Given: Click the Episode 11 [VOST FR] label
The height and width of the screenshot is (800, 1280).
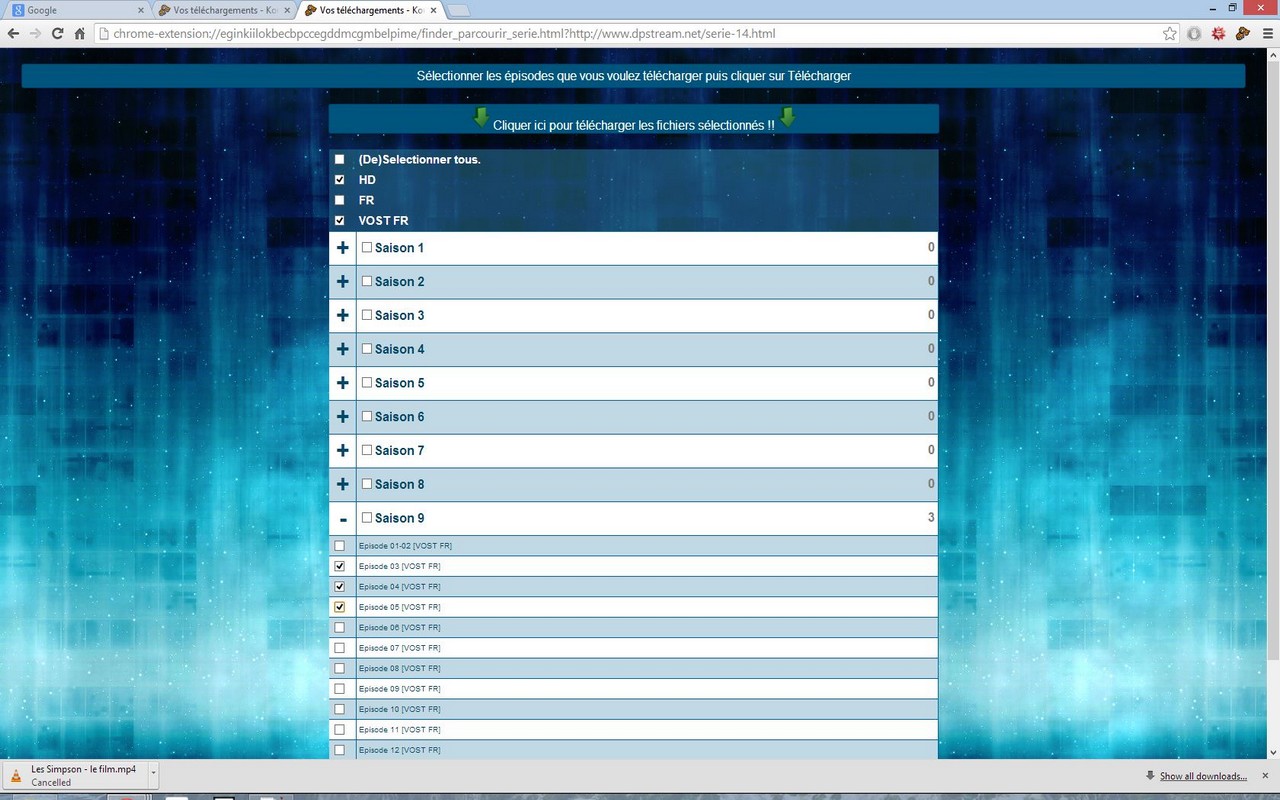Looking at the screenshot, I should (x=400, y=730).
